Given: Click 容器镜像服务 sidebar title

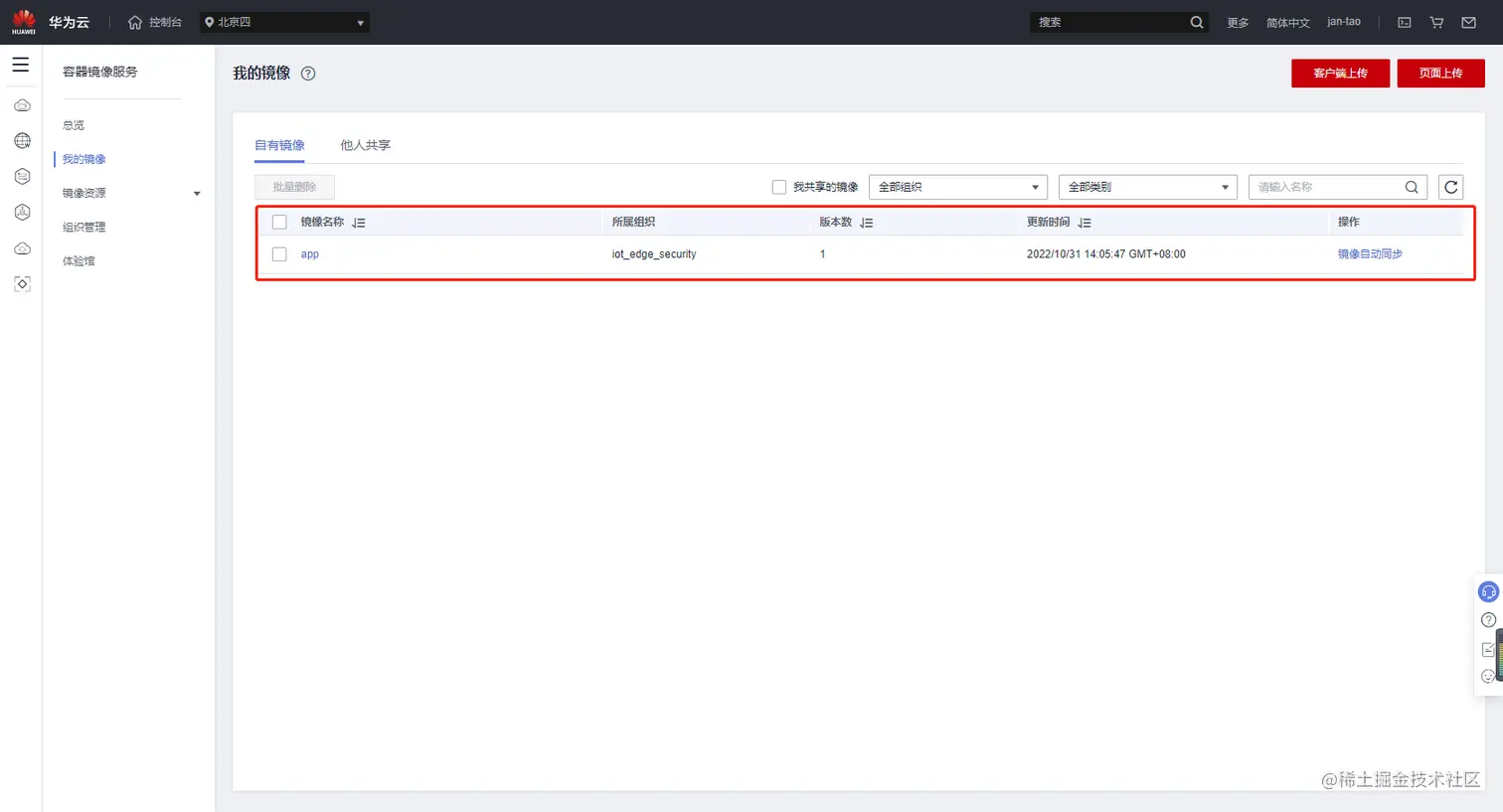Looking at the screenshot, I should click(x=99, y=72).
